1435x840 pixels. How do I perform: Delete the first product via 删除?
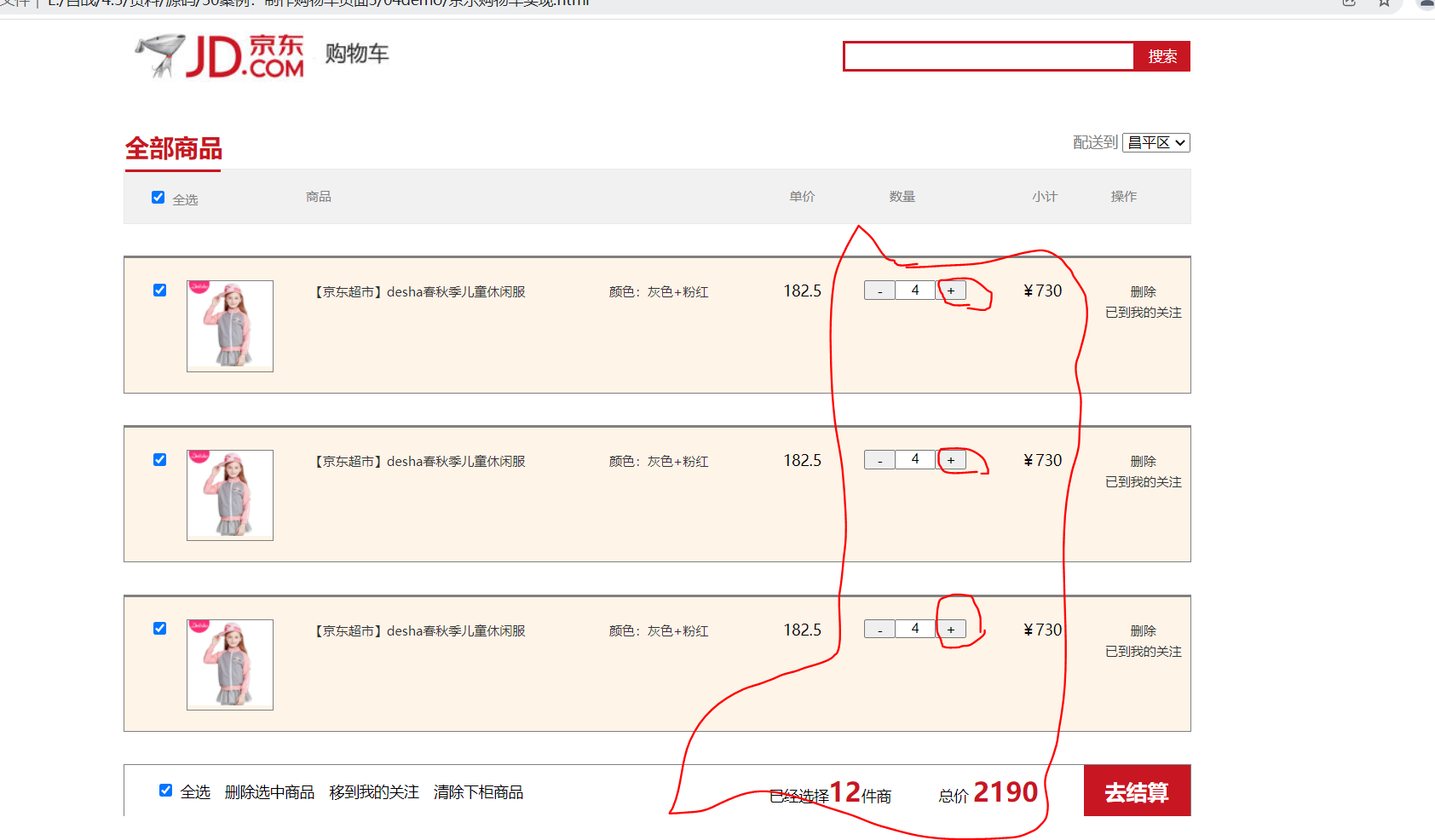[1143, 292]
